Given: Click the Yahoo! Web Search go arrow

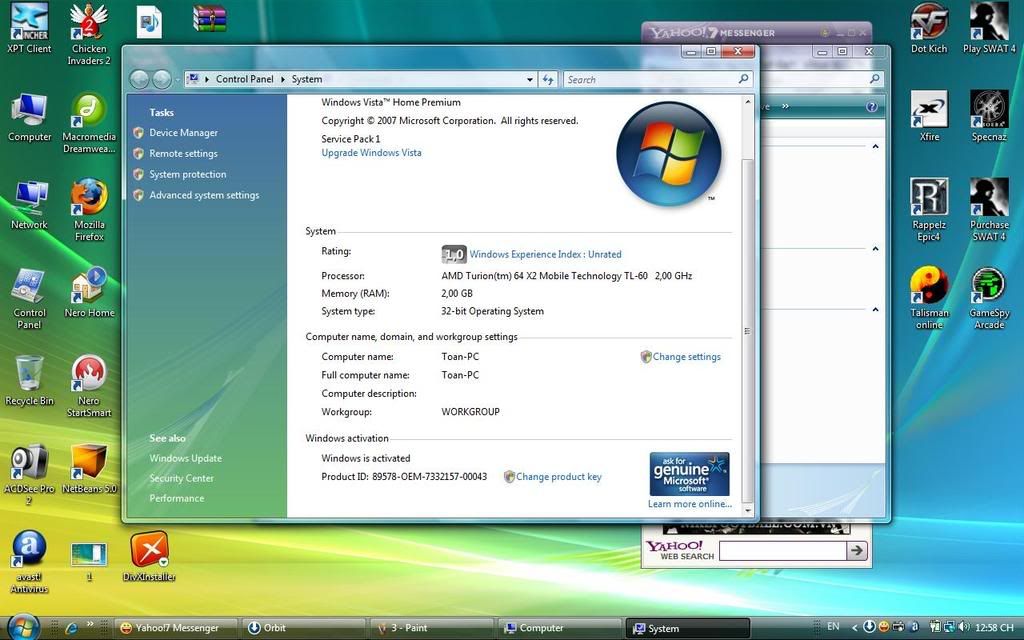Looking at the screenshot, I should [857, 551].
